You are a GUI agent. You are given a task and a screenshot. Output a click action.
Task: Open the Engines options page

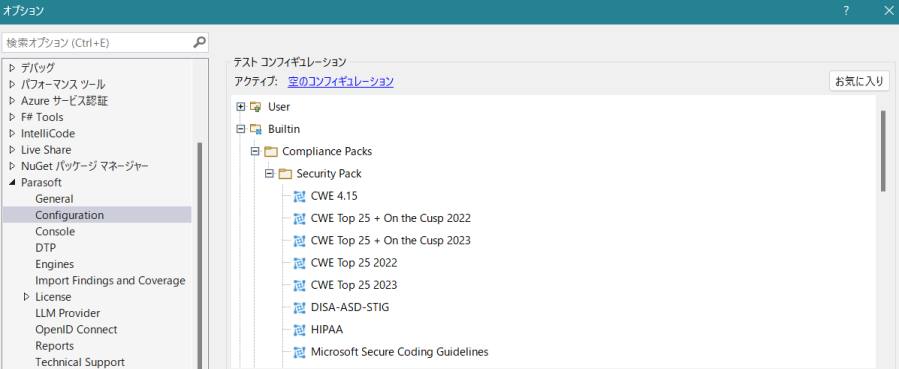(x=54, y=264)
